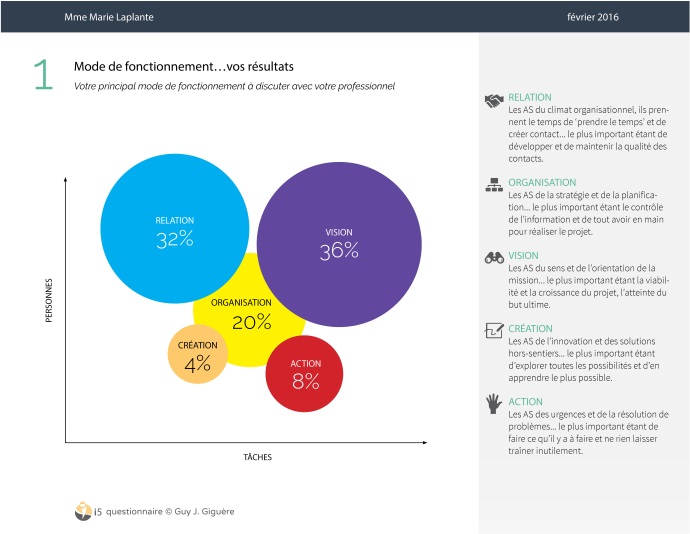Click the pencil-edit icon beside CRÉATION
This screenshot has height=534, width=690.
pos(494,330)
